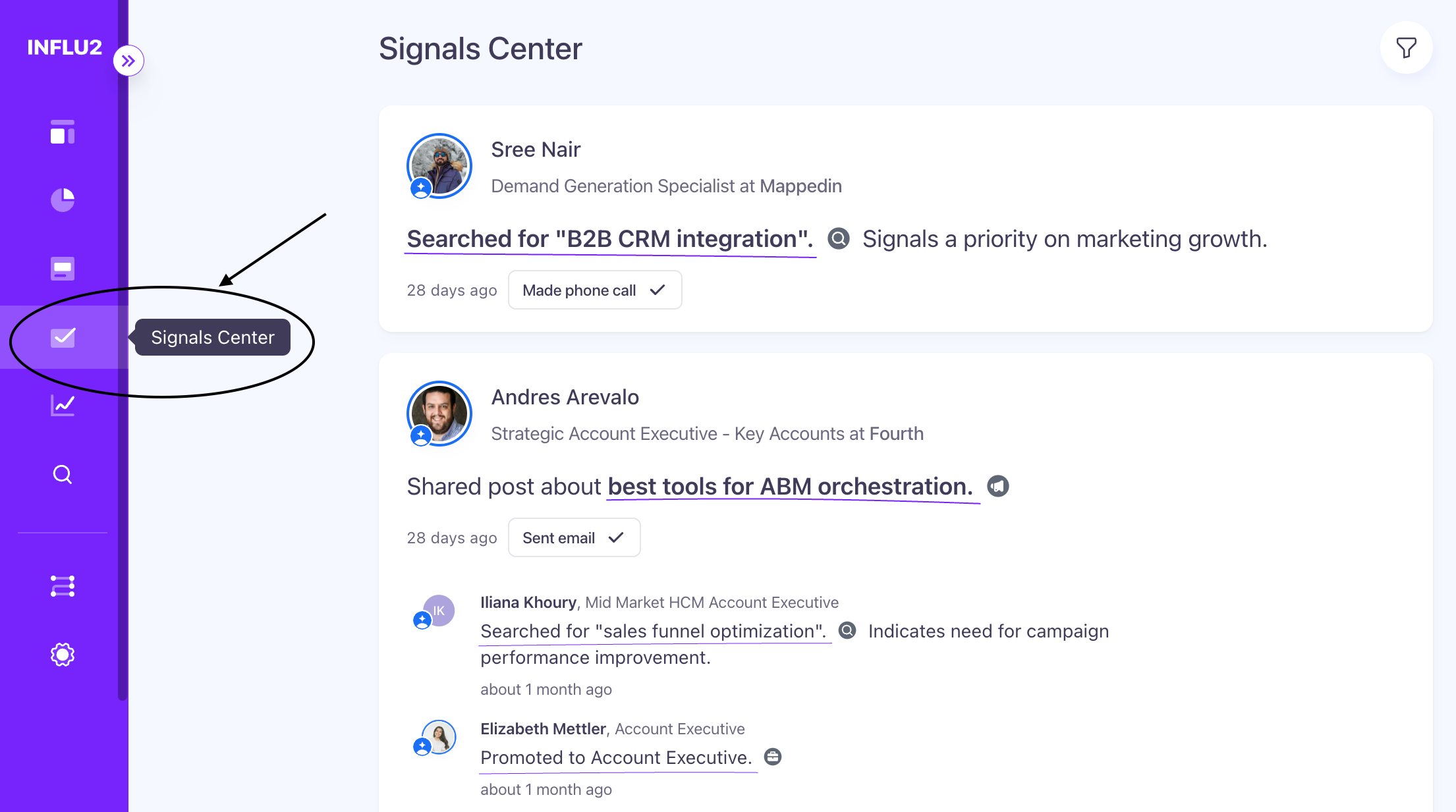Open the Dashboard icon in the sidebar
The width and height of the screenshot is (1456, 812).
pos(63,132)
